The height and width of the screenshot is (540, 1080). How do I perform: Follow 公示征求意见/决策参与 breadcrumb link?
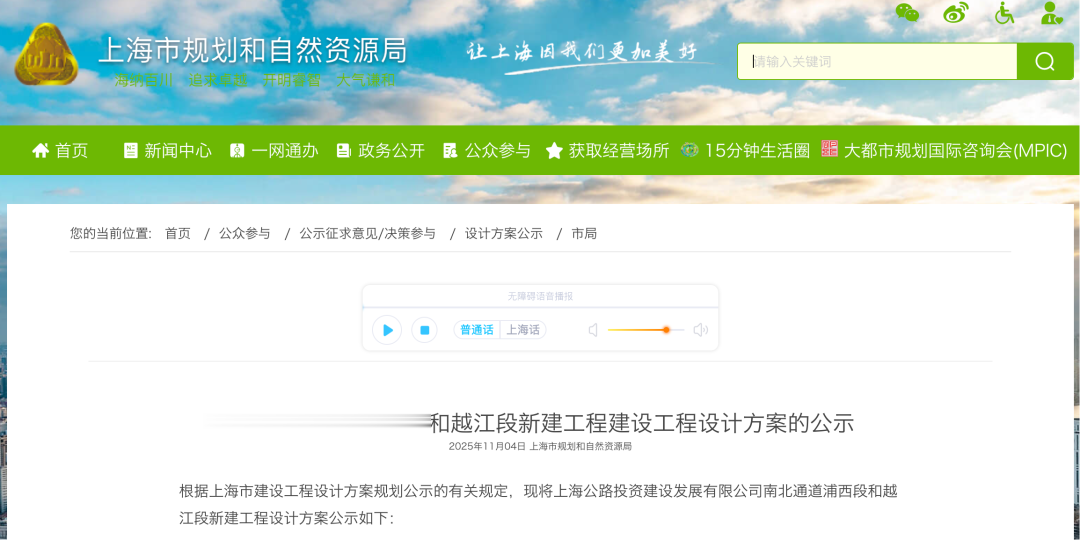367,233
